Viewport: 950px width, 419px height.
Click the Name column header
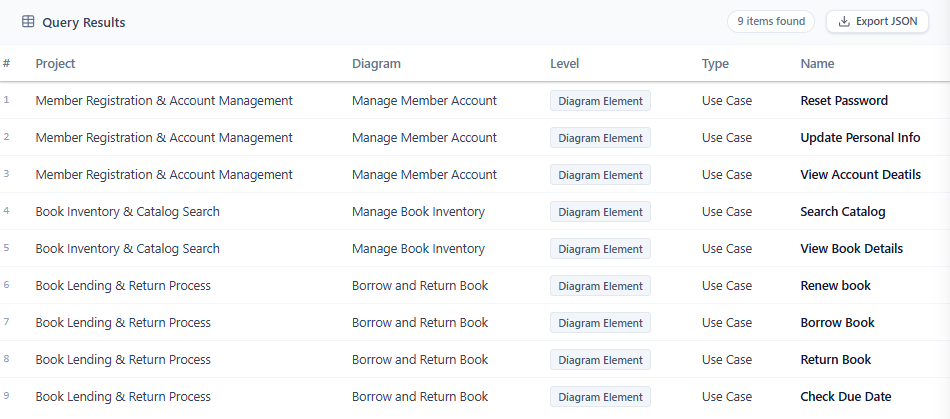[x=817, y=64]
